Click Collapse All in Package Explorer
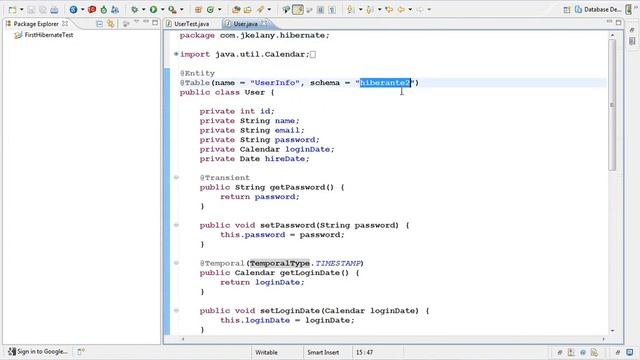This screenshot has width=640, height=360. tap(99, 24)
